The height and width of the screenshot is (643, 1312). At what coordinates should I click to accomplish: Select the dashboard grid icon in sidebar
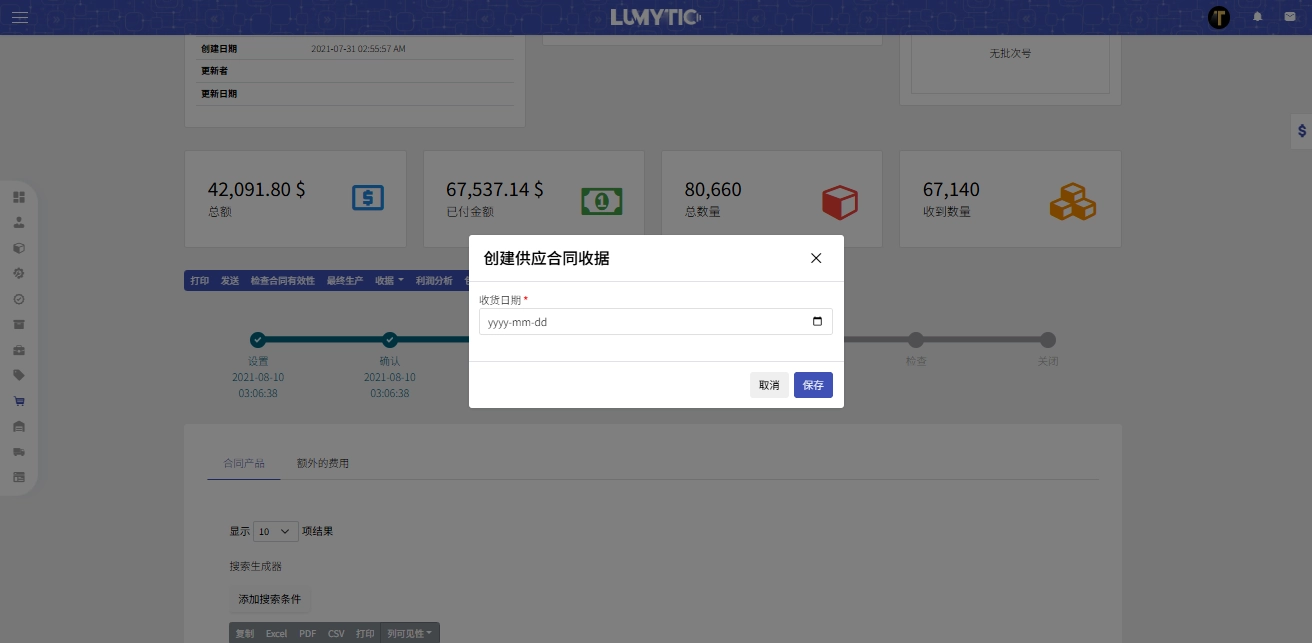point(19,197)
